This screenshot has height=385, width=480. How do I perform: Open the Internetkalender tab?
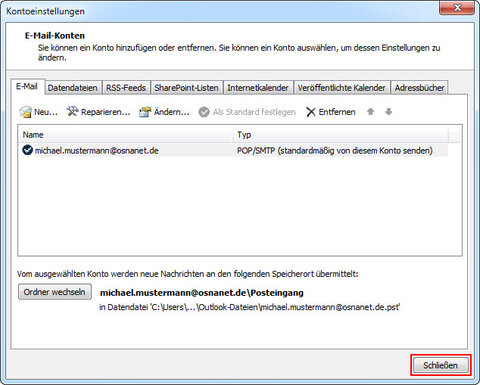(x=258, y=88)
